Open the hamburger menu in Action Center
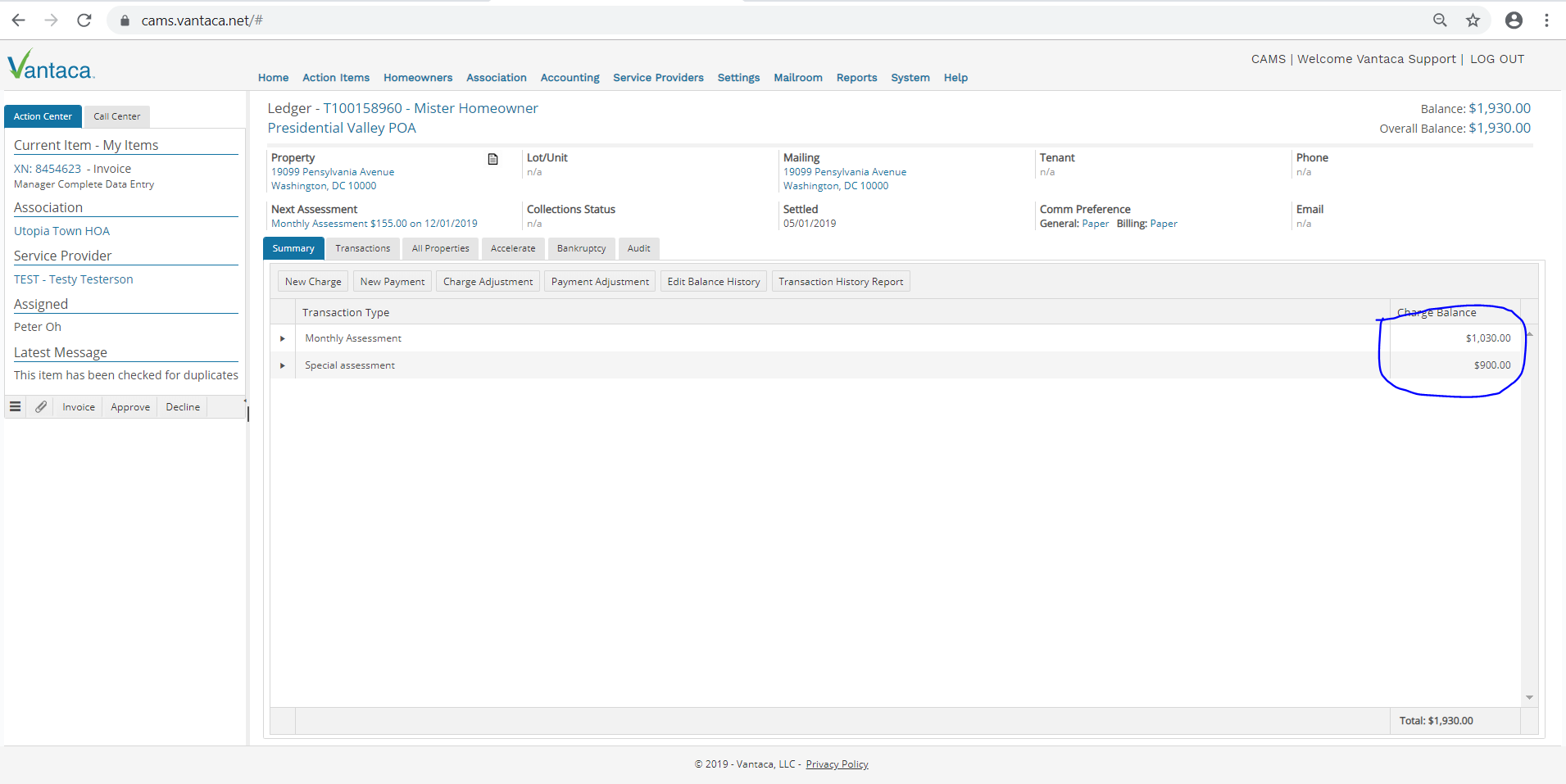Image resolution: width=1566 pixels, height=784 pixels. [16, 407]
